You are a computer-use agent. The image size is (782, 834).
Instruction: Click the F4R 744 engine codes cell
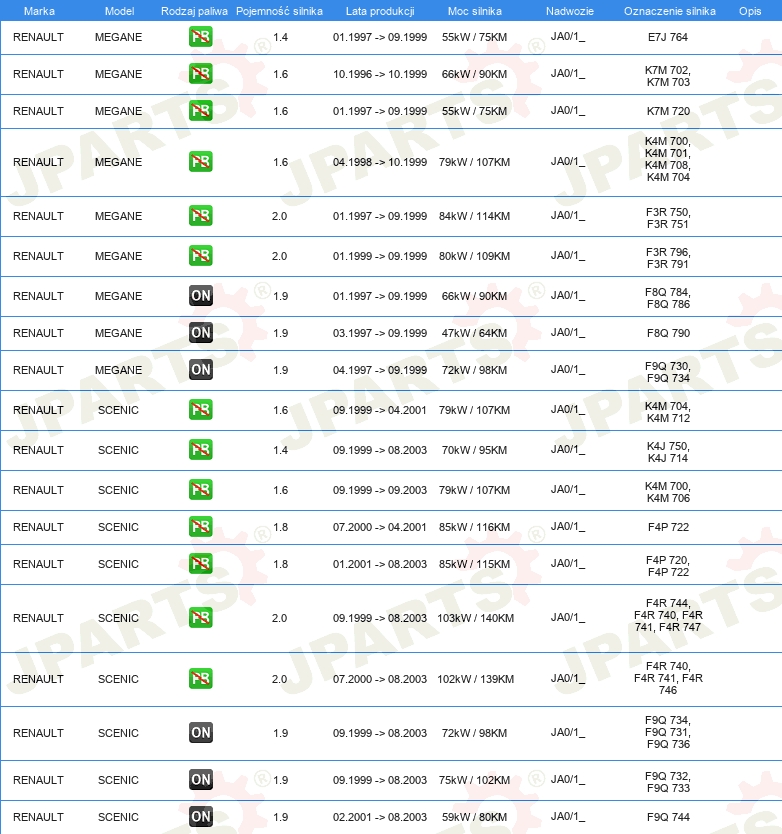[x=668, y=615]
